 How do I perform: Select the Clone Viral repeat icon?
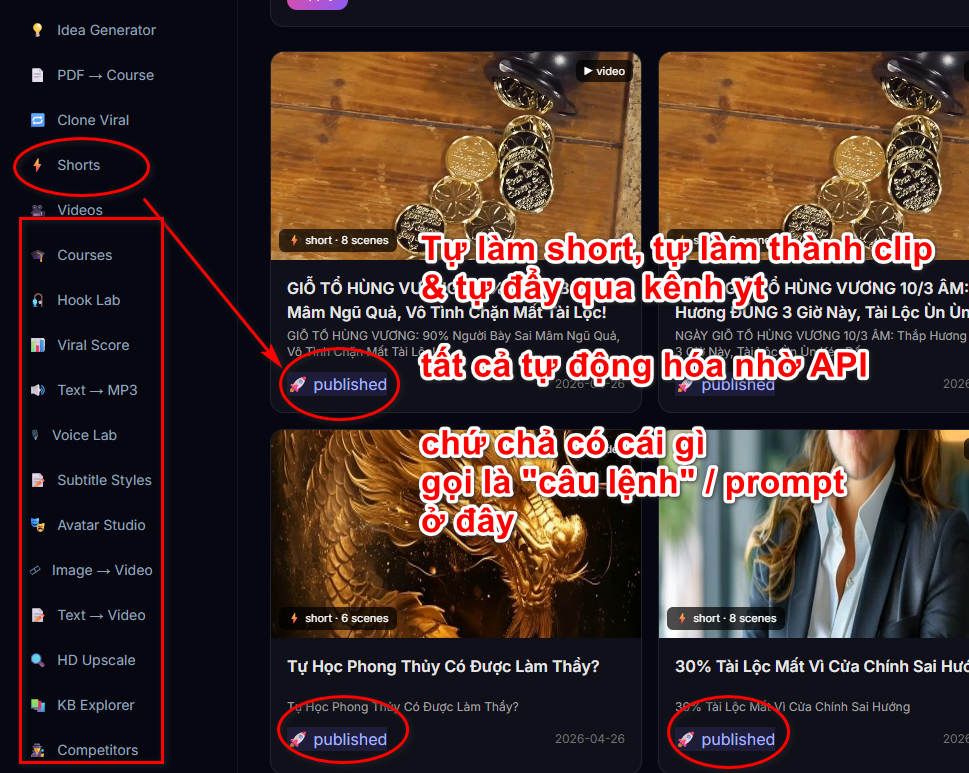click(38, 120)
